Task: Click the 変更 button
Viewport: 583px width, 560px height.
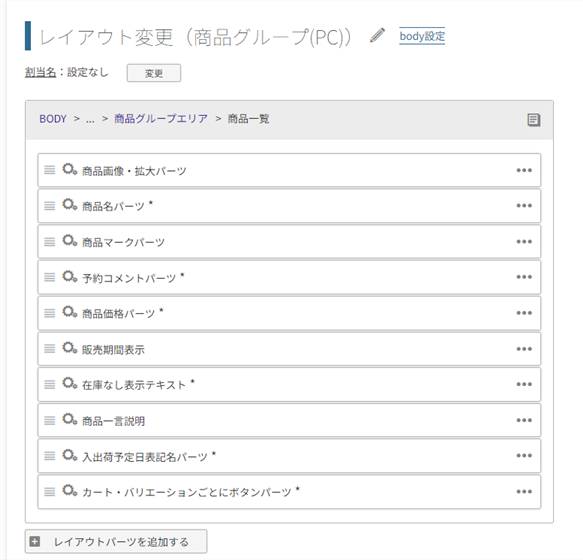Action: click(154, 73)
